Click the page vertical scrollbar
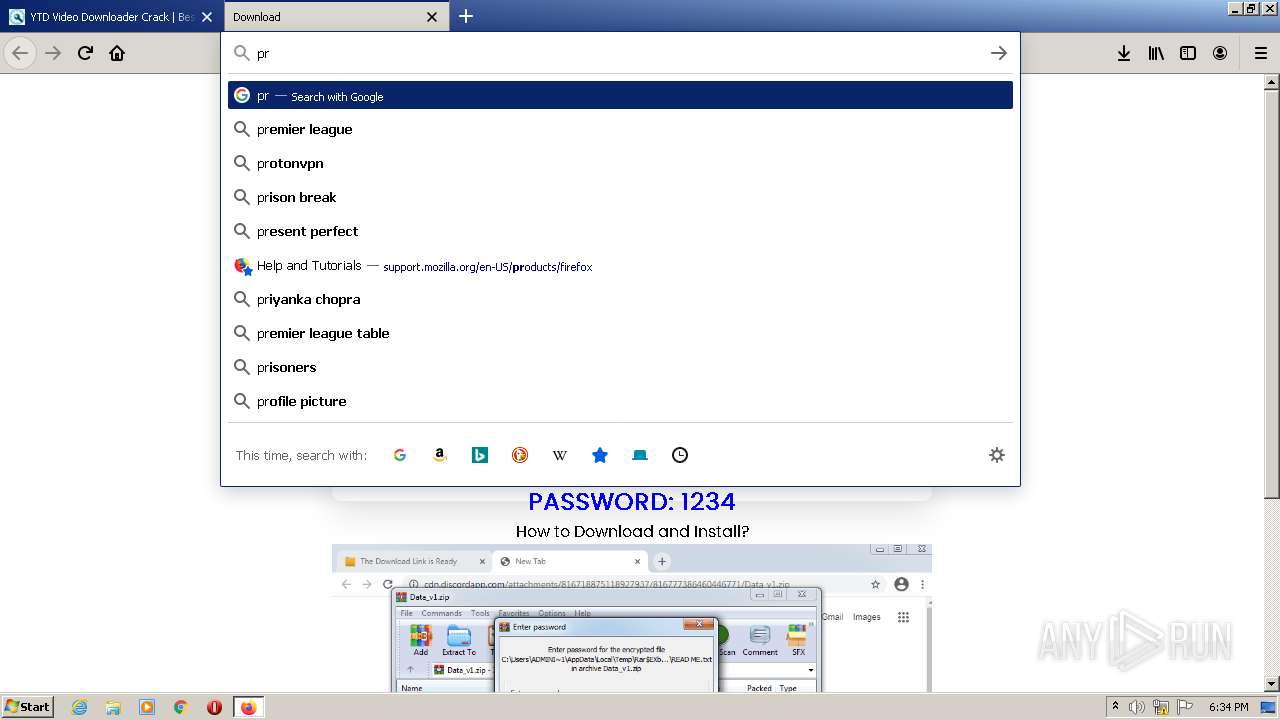 pyautogui.click(x=1271, y=383)
